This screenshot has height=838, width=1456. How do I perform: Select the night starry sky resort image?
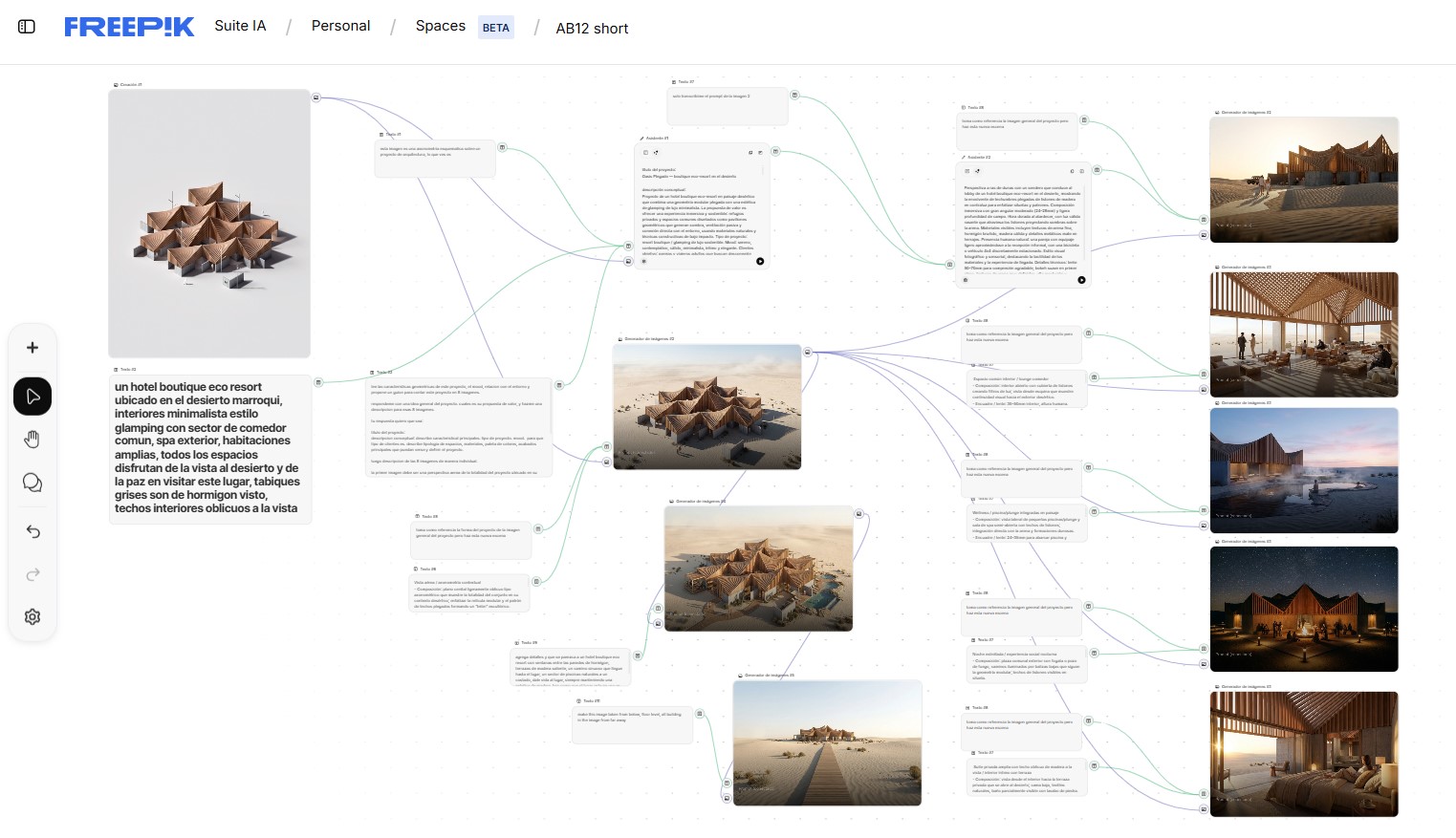click(x=1303, y=609)
